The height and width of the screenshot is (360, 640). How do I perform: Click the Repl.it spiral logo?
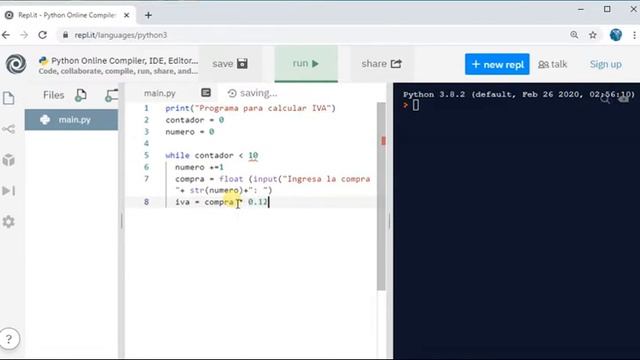[x=16, y=64]
